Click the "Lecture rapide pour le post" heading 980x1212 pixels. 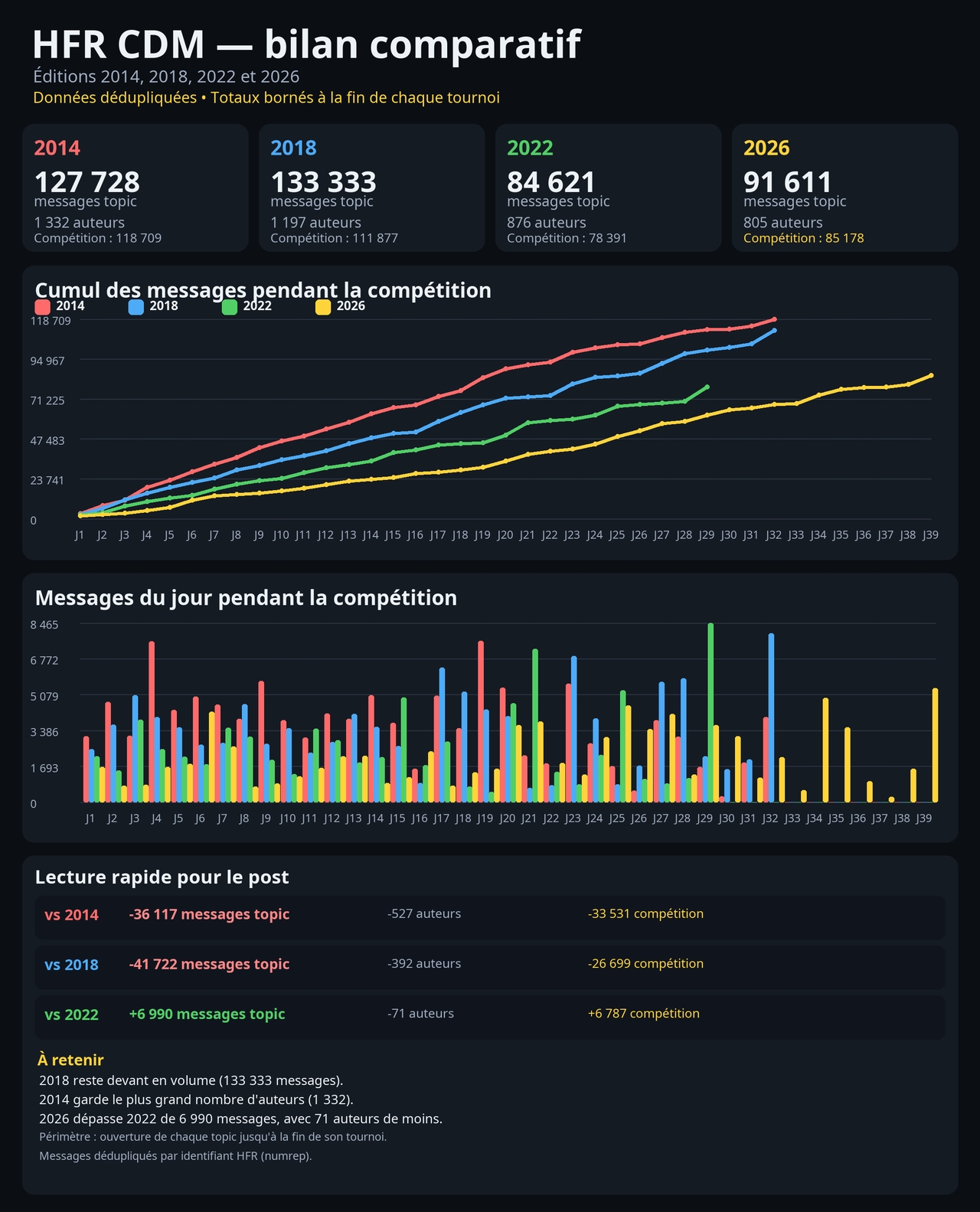pyautogui.click(x=162, y=877)
